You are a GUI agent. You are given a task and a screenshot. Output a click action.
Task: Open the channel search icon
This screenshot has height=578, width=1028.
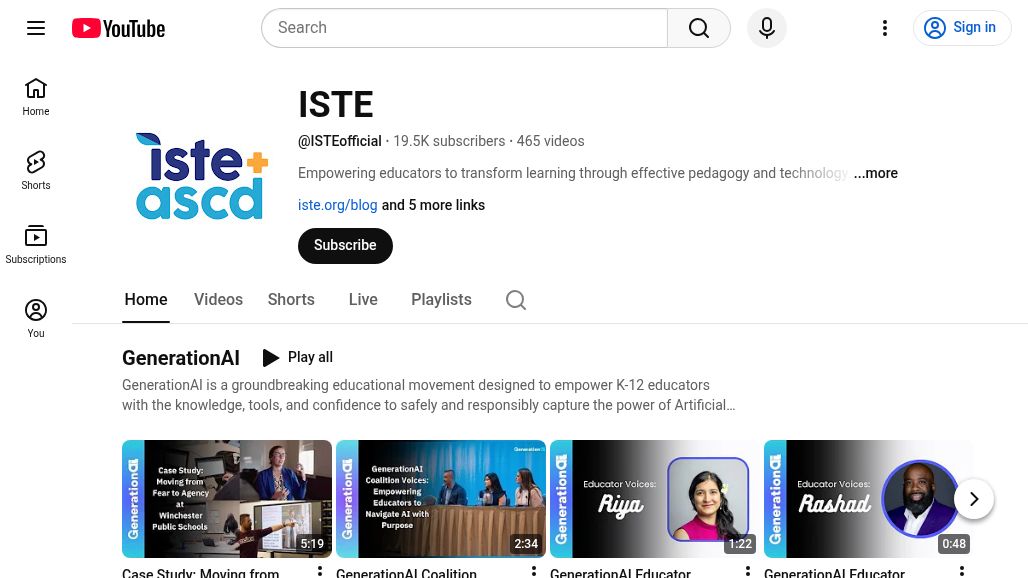[x=515, y=299]
